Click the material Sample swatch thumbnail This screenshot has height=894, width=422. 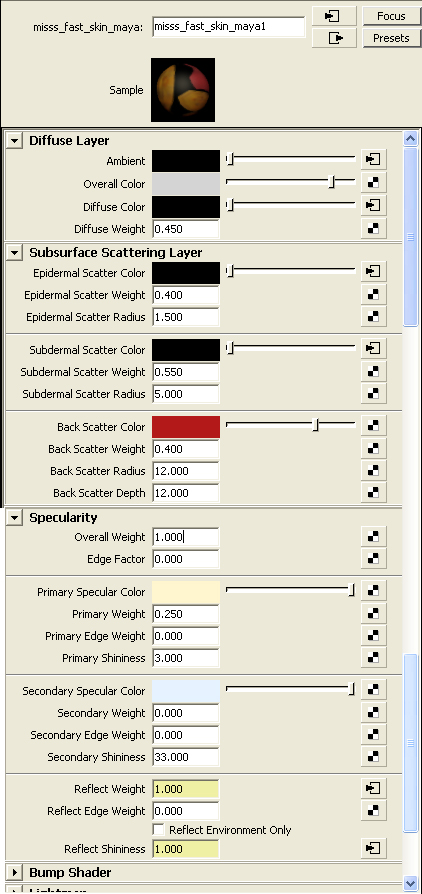(183, 90)
